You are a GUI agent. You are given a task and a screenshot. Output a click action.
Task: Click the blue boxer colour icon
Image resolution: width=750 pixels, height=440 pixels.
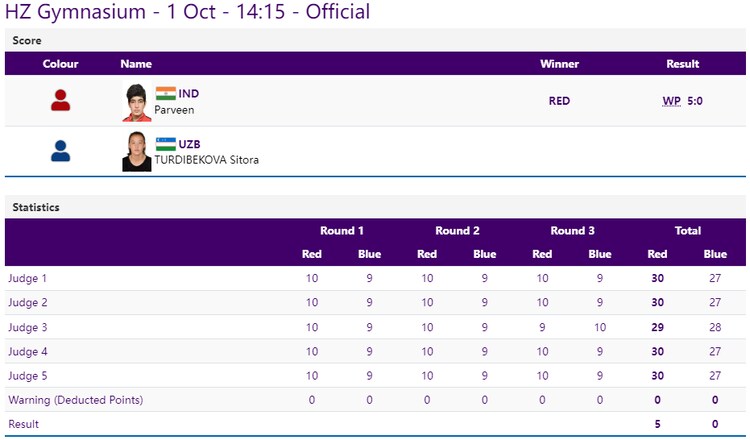point(60,151)
